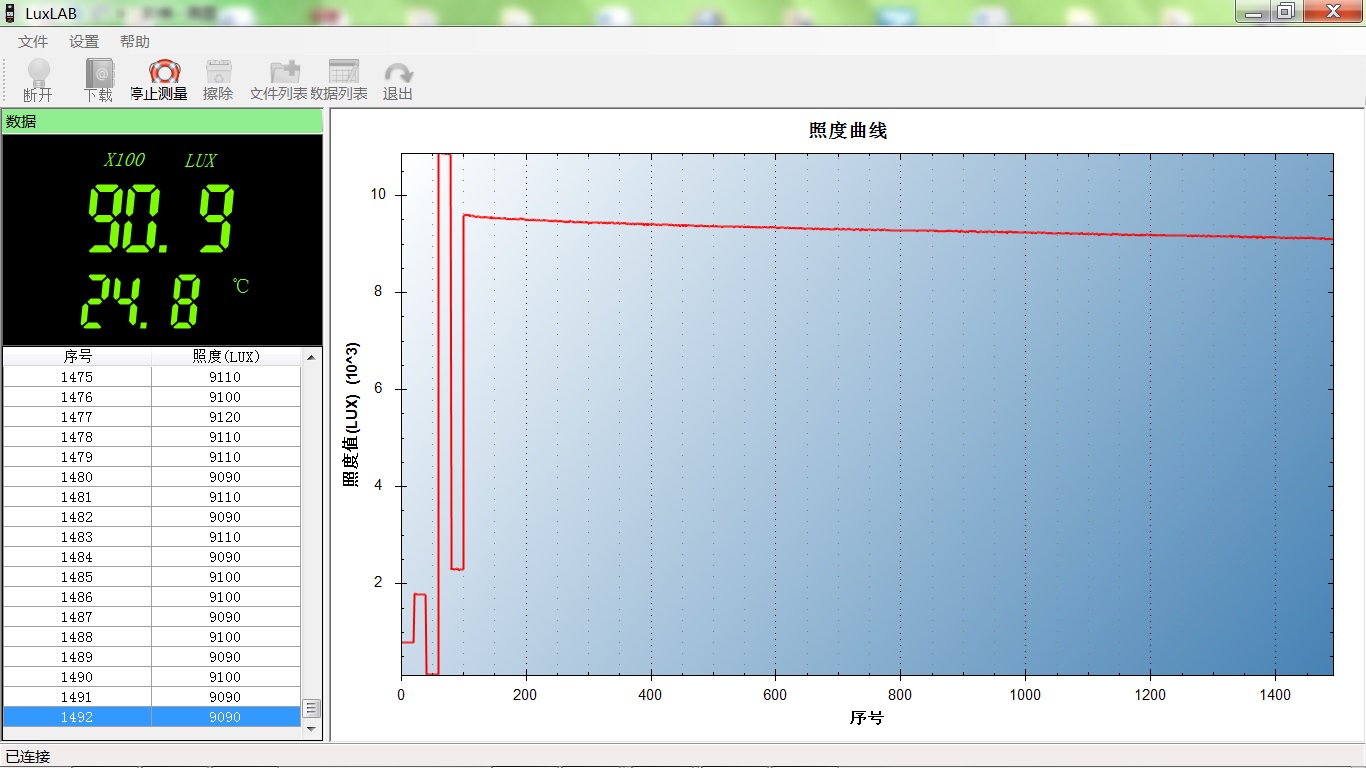This screenshot has width=1366, height=768.
Task: Click the LuxLAB app icon in title bar
Action: (11, 13)
